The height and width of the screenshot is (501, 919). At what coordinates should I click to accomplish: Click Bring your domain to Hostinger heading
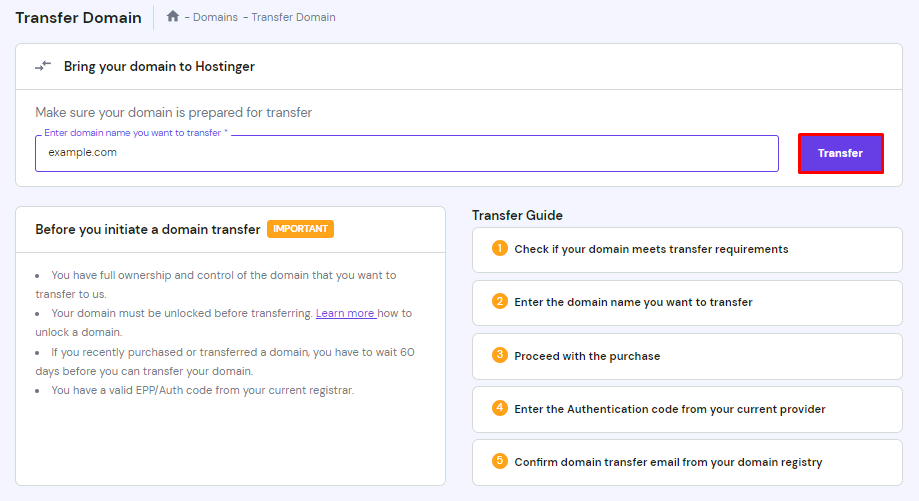coord(159,66)
